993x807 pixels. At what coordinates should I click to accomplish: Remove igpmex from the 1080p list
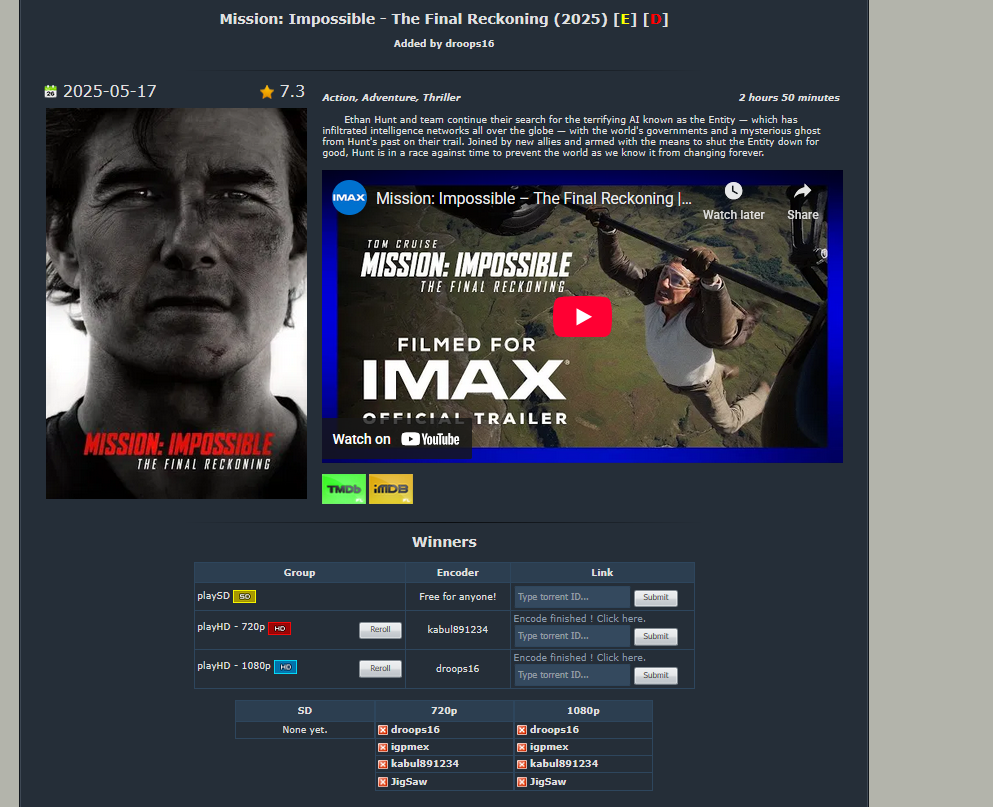coord(522,747)
